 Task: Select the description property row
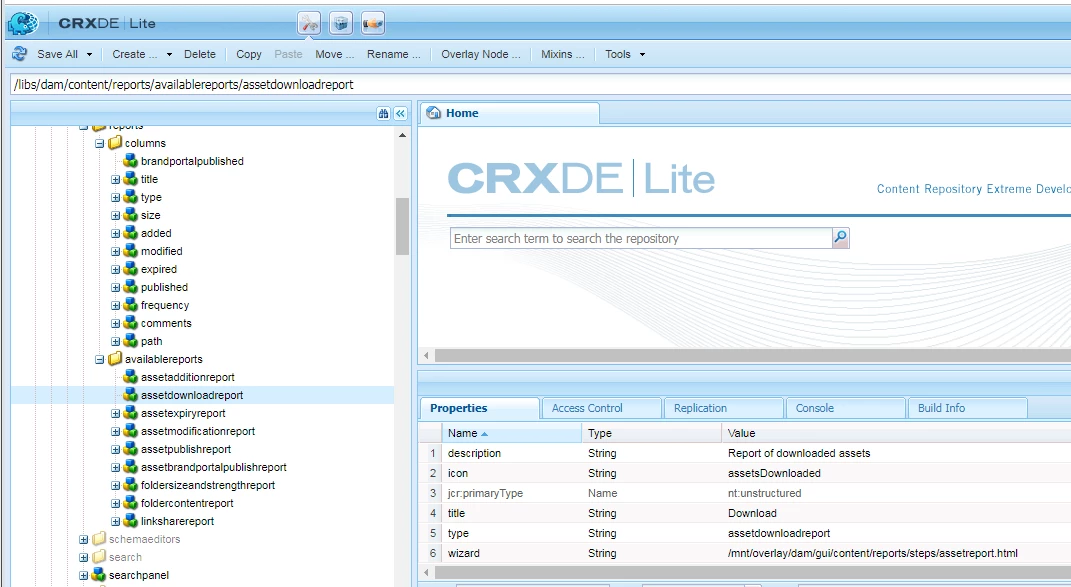pos(745,453)
